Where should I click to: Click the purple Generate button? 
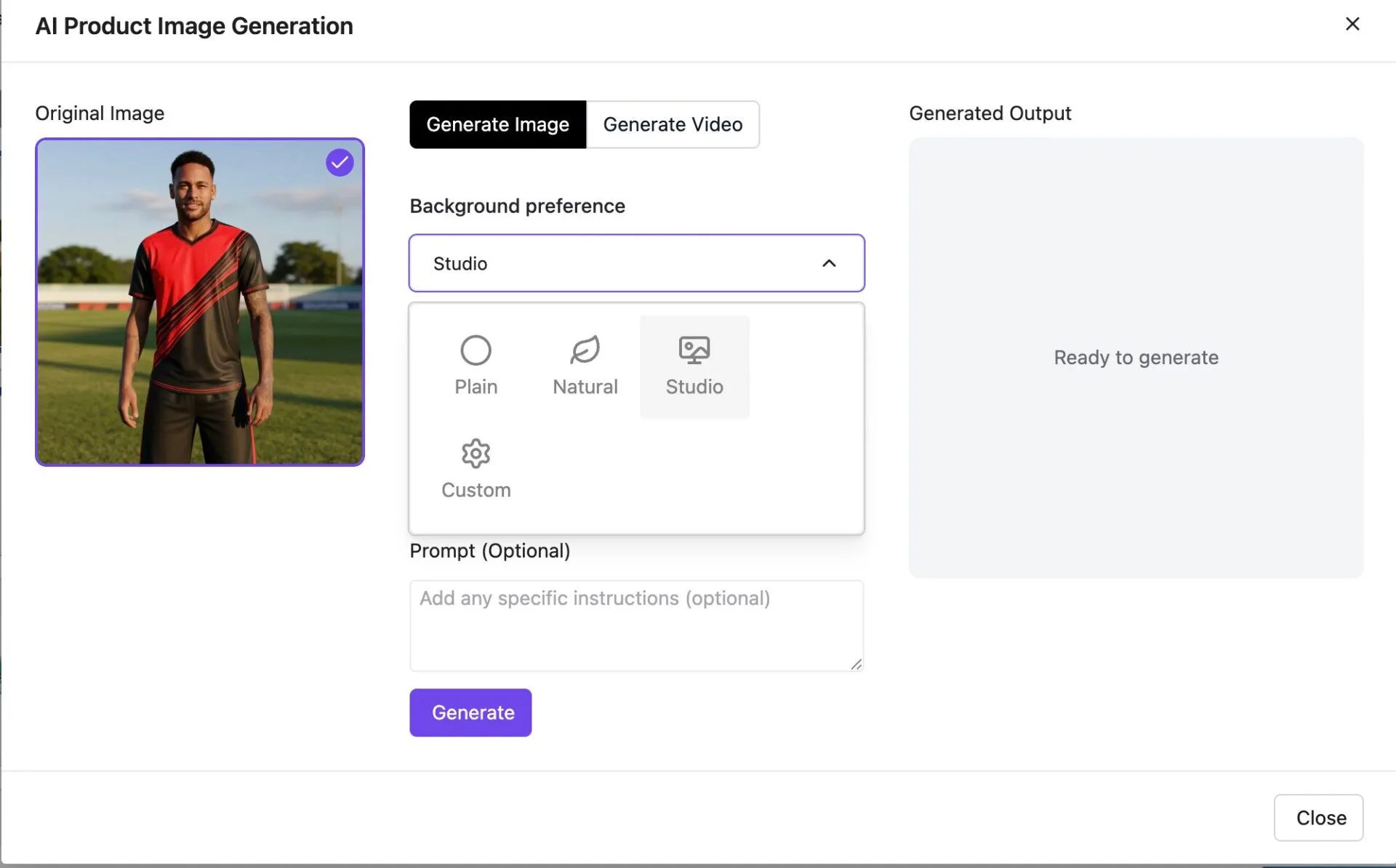(x=470, y=712)
